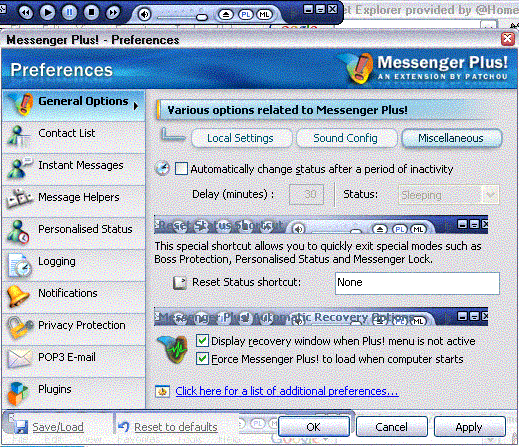Switch to the Local Settings tab
Screen dimensions: 519x447
241,138
